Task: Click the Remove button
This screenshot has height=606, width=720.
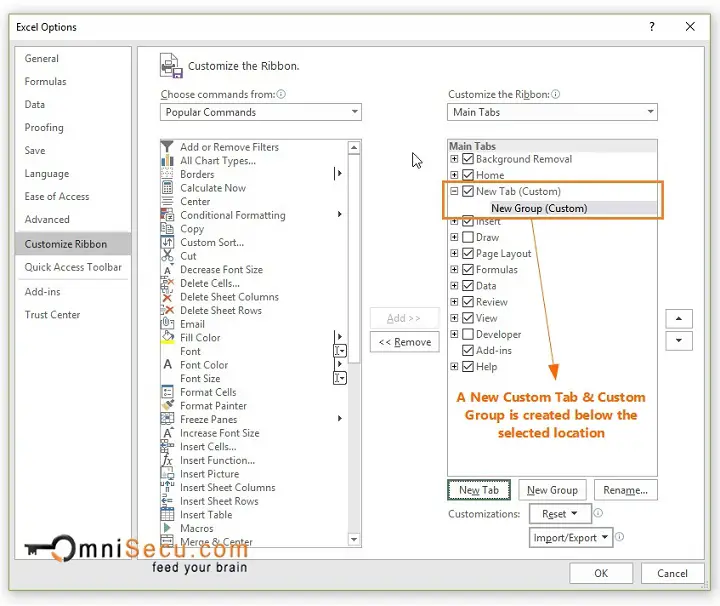Action: [x=405, y=342]
